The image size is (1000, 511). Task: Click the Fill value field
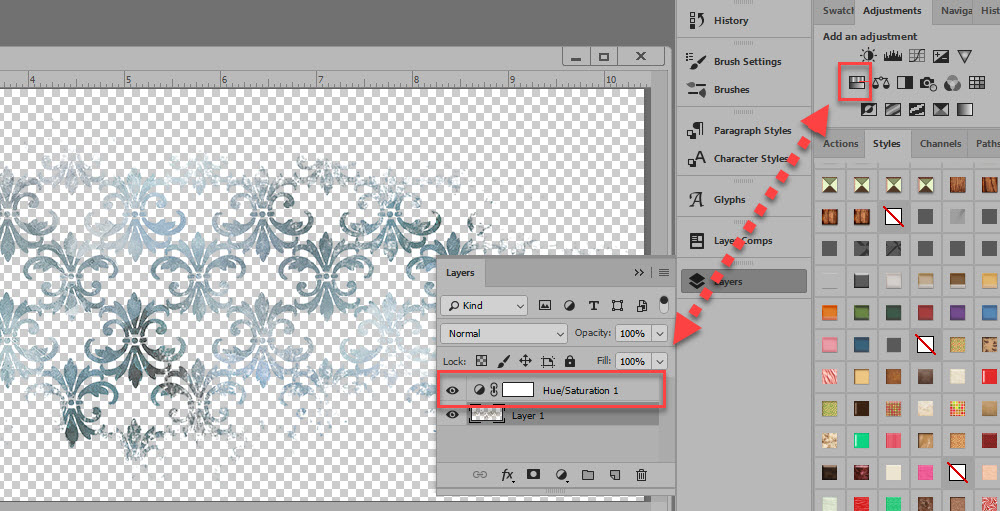tap(632, 361)
